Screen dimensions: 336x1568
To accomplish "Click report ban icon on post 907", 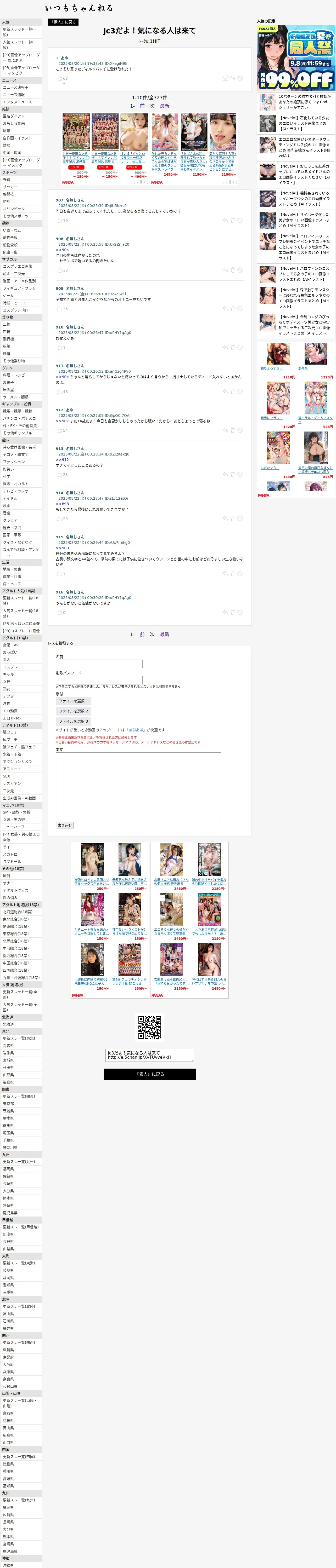I will point(240,220).
